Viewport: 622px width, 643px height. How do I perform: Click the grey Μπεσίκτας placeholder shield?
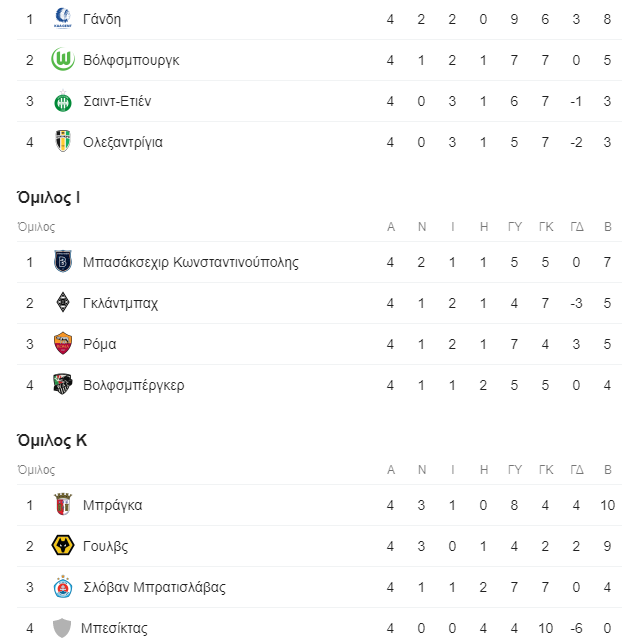(62, 628)
